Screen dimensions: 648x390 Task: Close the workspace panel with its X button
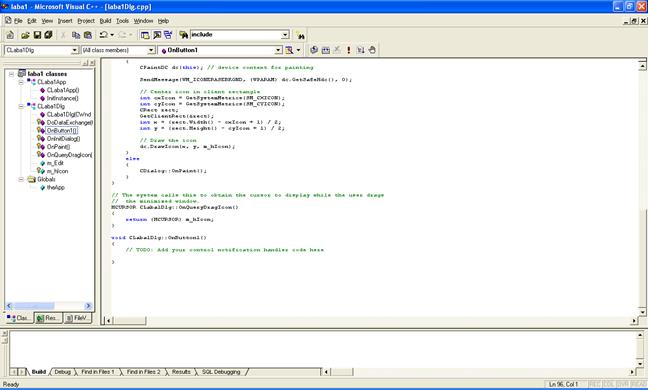(92, 63)
